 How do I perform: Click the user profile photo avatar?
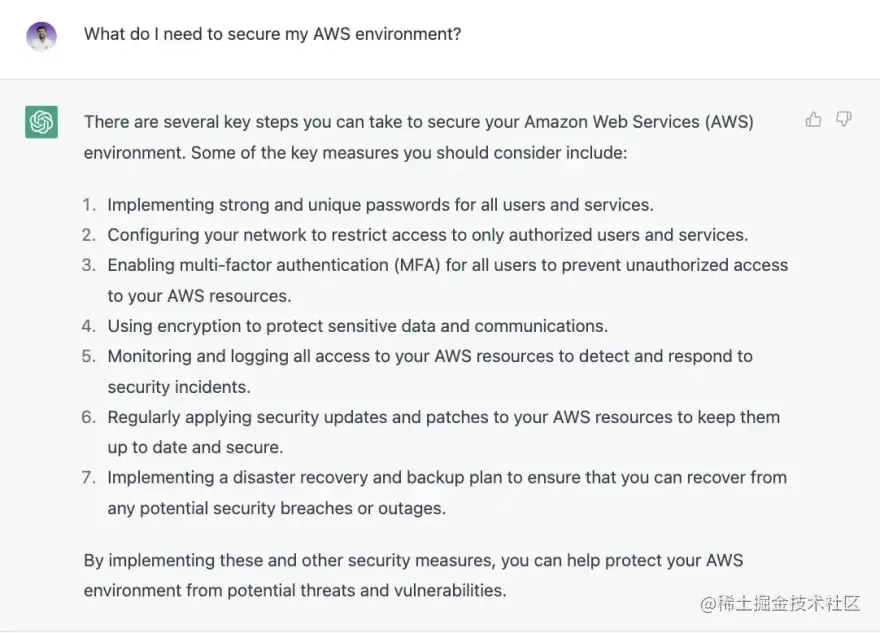click(41, 36)
